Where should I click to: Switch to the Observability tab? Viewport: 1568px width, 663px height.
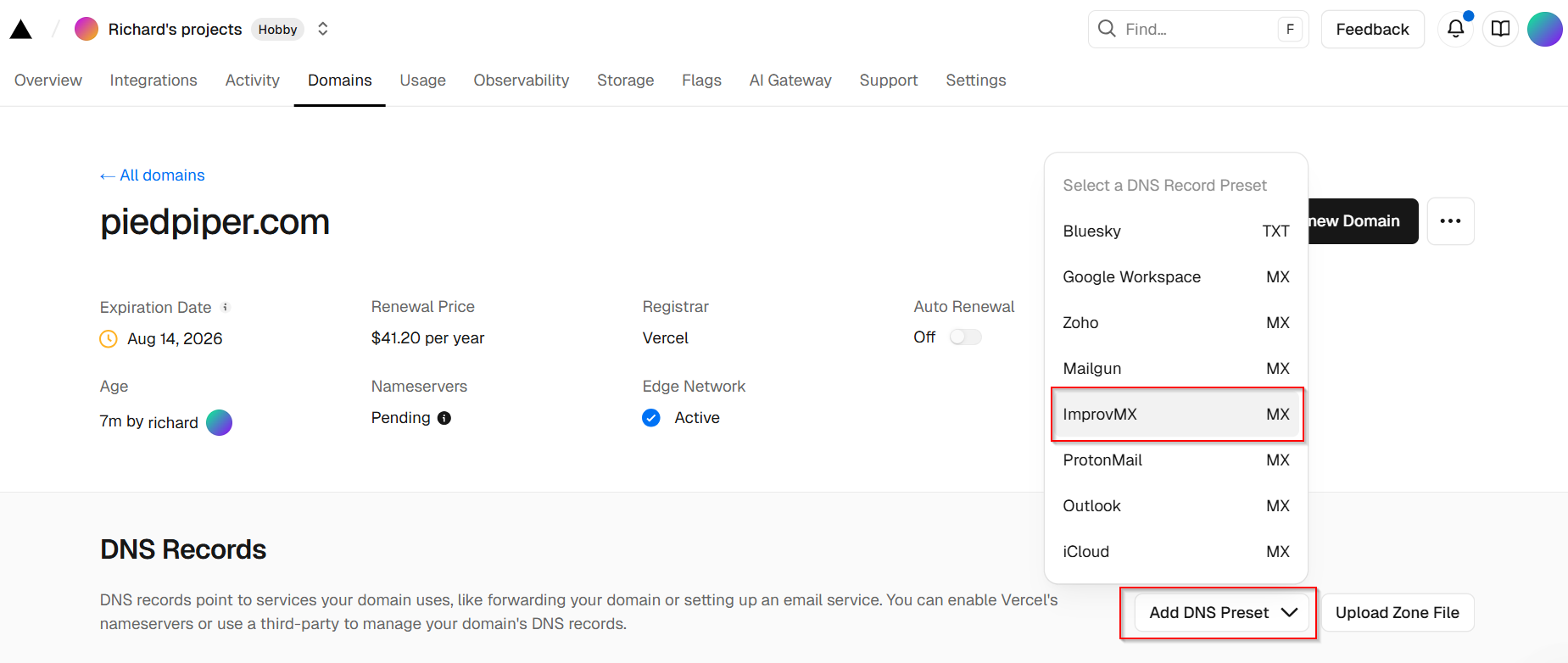click(521, 81)
